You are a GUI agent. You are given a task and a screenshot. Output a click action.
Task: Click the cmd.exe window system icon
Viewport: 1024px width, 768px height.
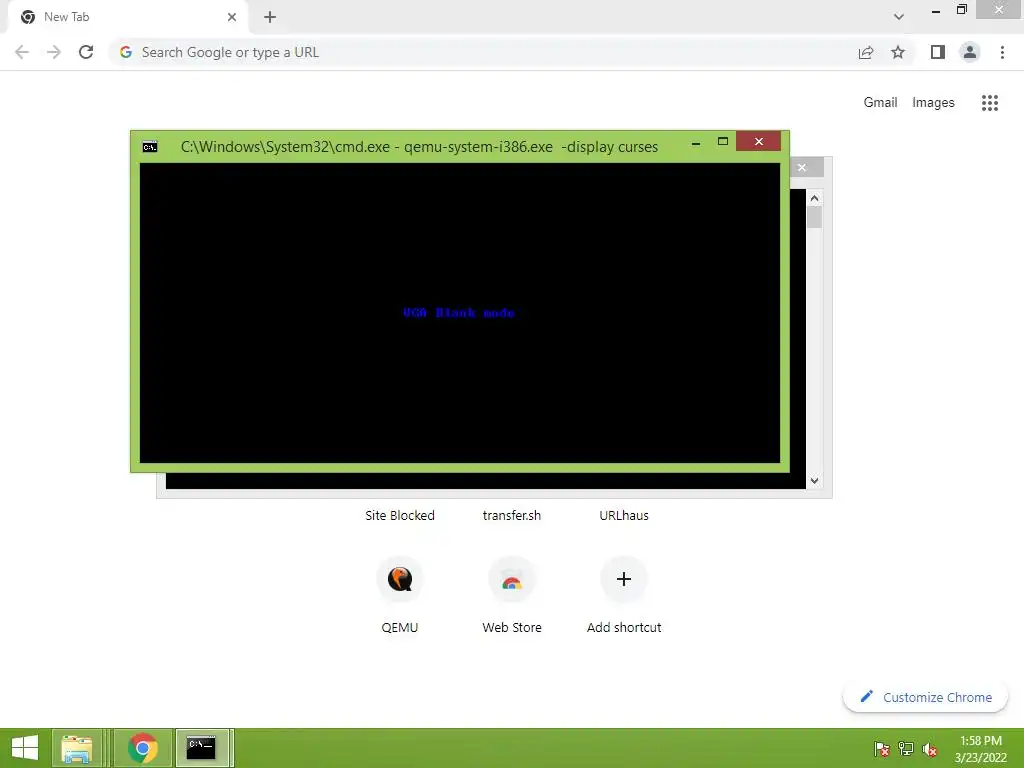click(x=150, y=147)
